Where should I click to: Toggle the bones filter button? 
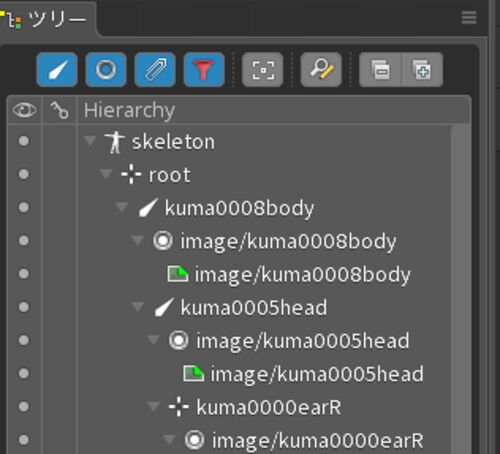(x=57, y=70)
